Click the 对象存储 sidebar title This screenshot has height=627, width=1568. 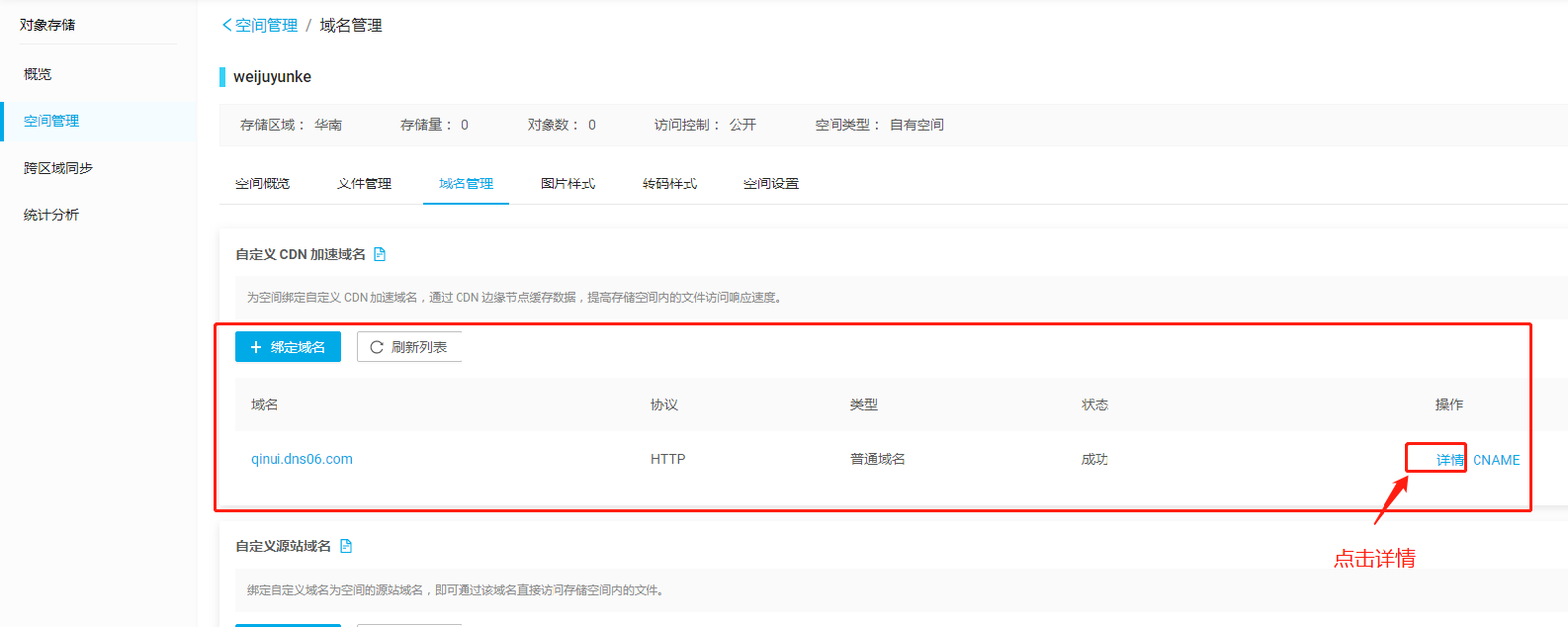47,25
